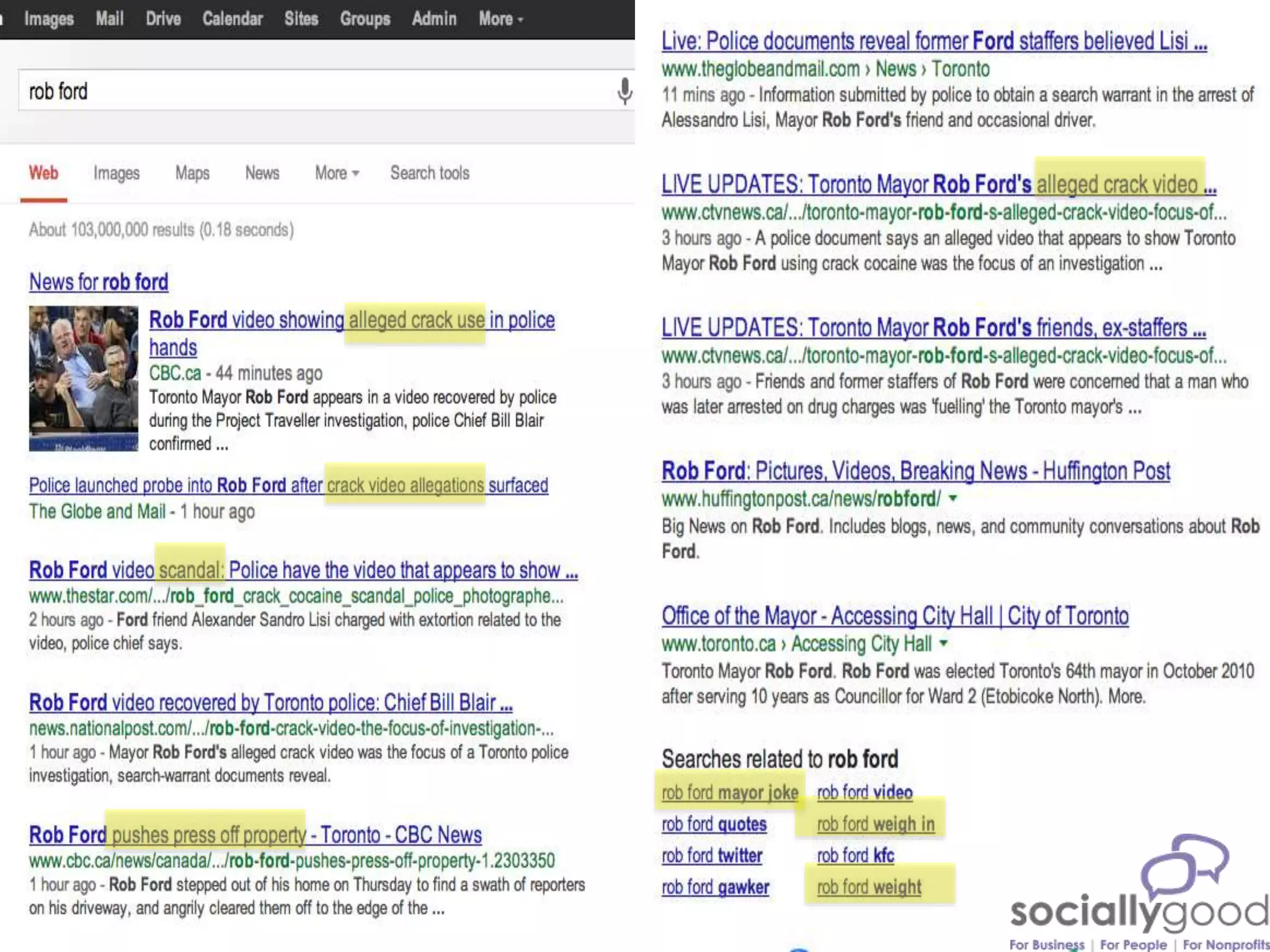
Task: Switch to the Images search tab
Action: coord(116,173)
